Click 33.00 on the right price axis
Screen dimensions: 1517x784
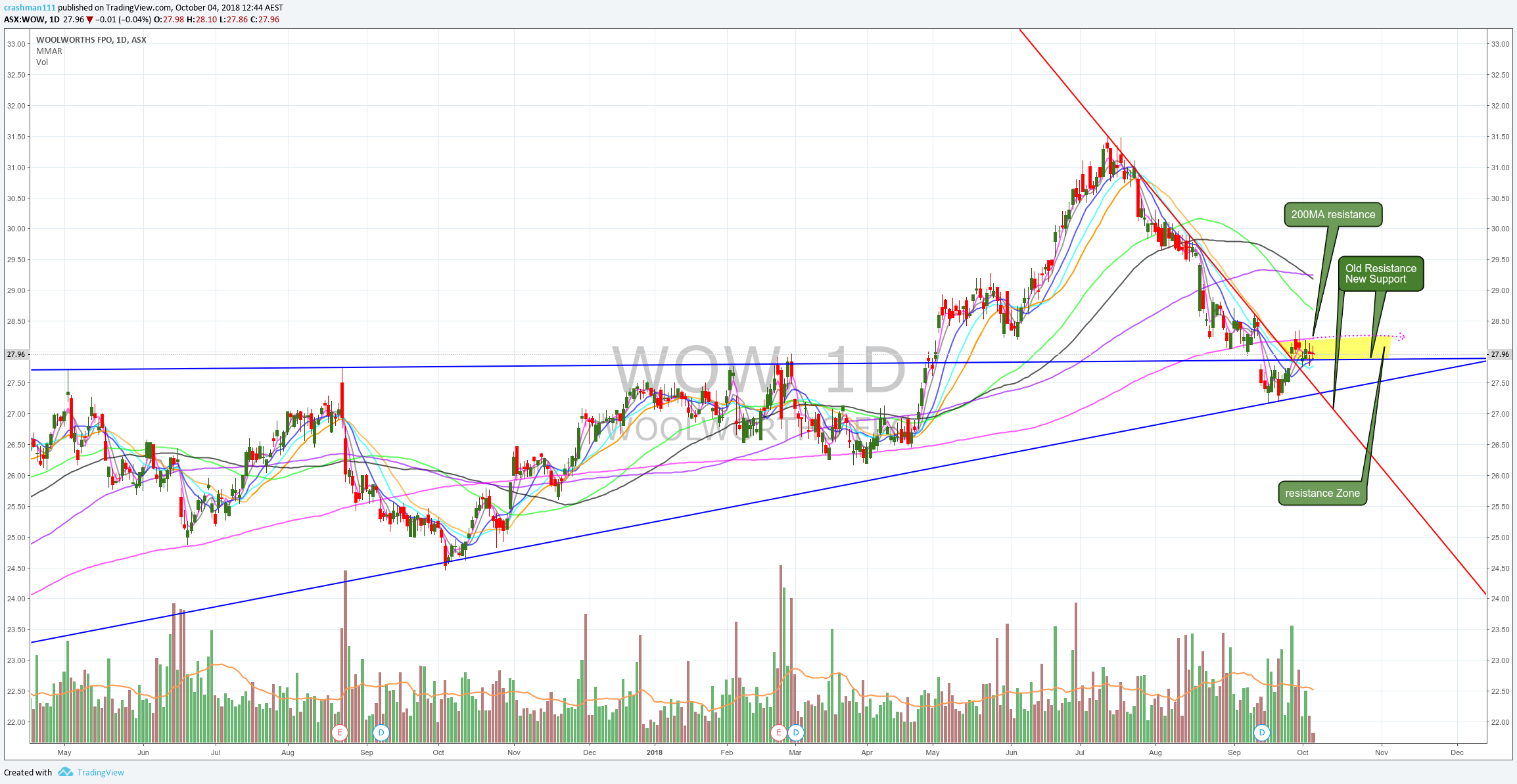tap(1501, 44)
